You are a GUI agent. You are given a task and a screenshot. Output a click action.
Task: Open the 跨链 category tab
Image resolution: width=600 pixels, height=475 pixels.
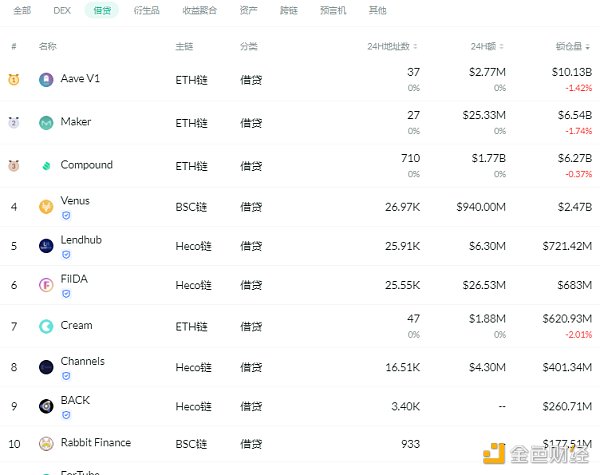(290, 10)
